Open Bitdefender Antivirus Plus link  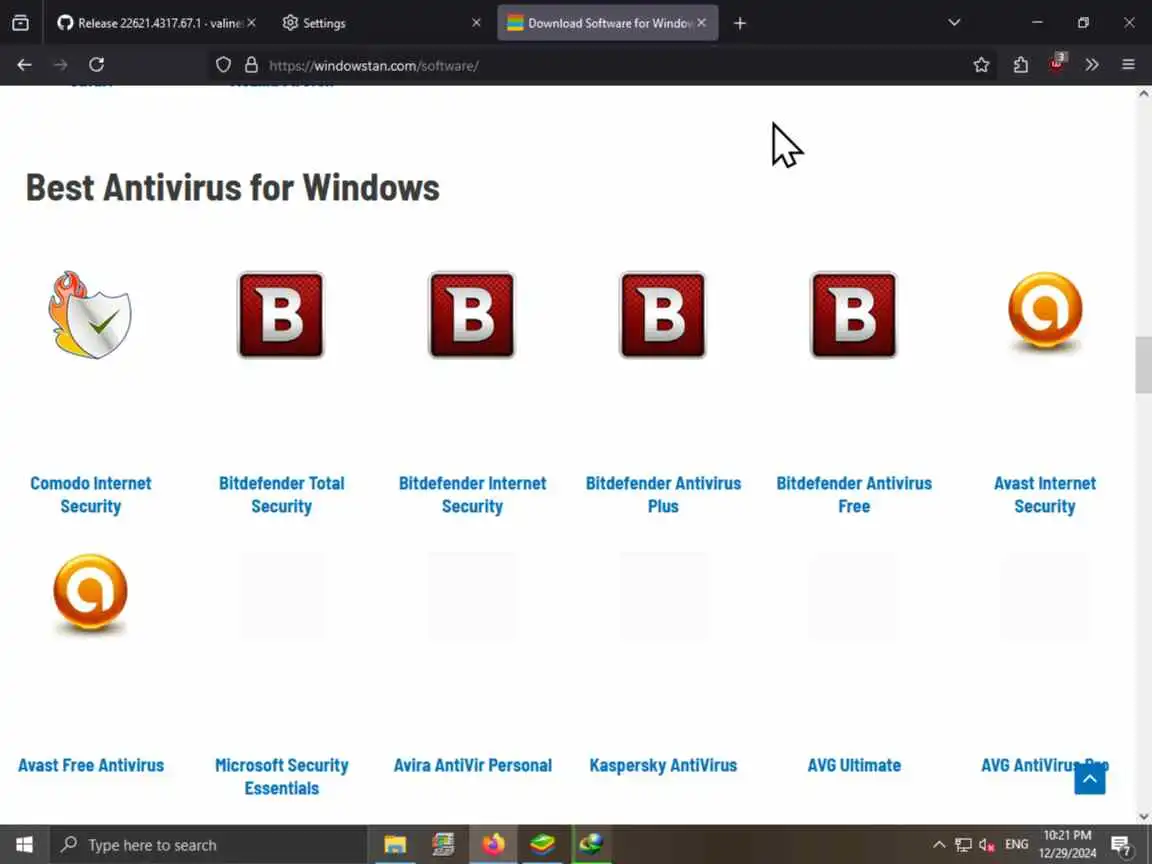click(x=663, y=494)
